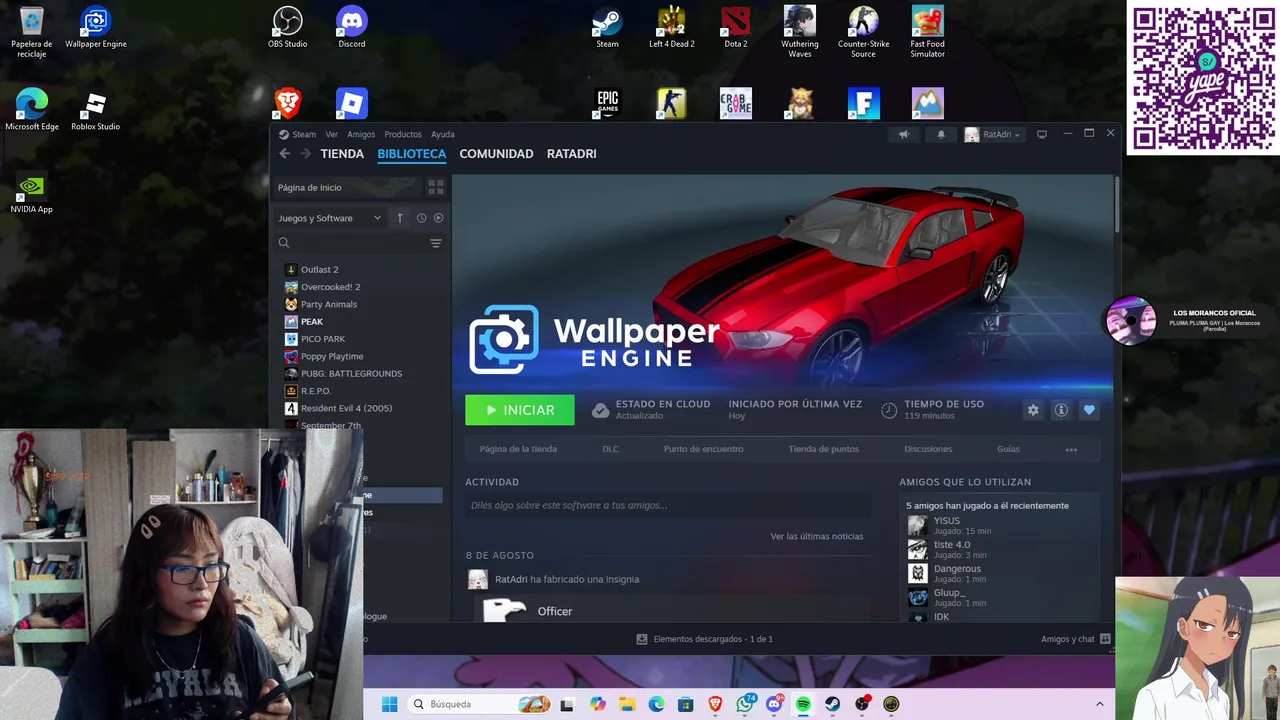
Task: Open the more options ellipsis after Guías
Action: (x=1071, y=450)
